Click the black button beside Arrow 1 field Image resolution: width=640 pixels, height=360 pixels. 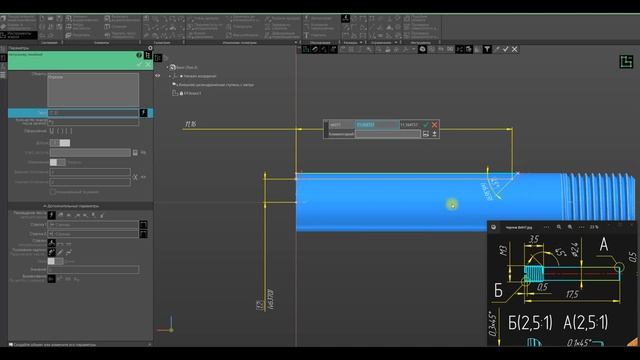click(144, 224)
